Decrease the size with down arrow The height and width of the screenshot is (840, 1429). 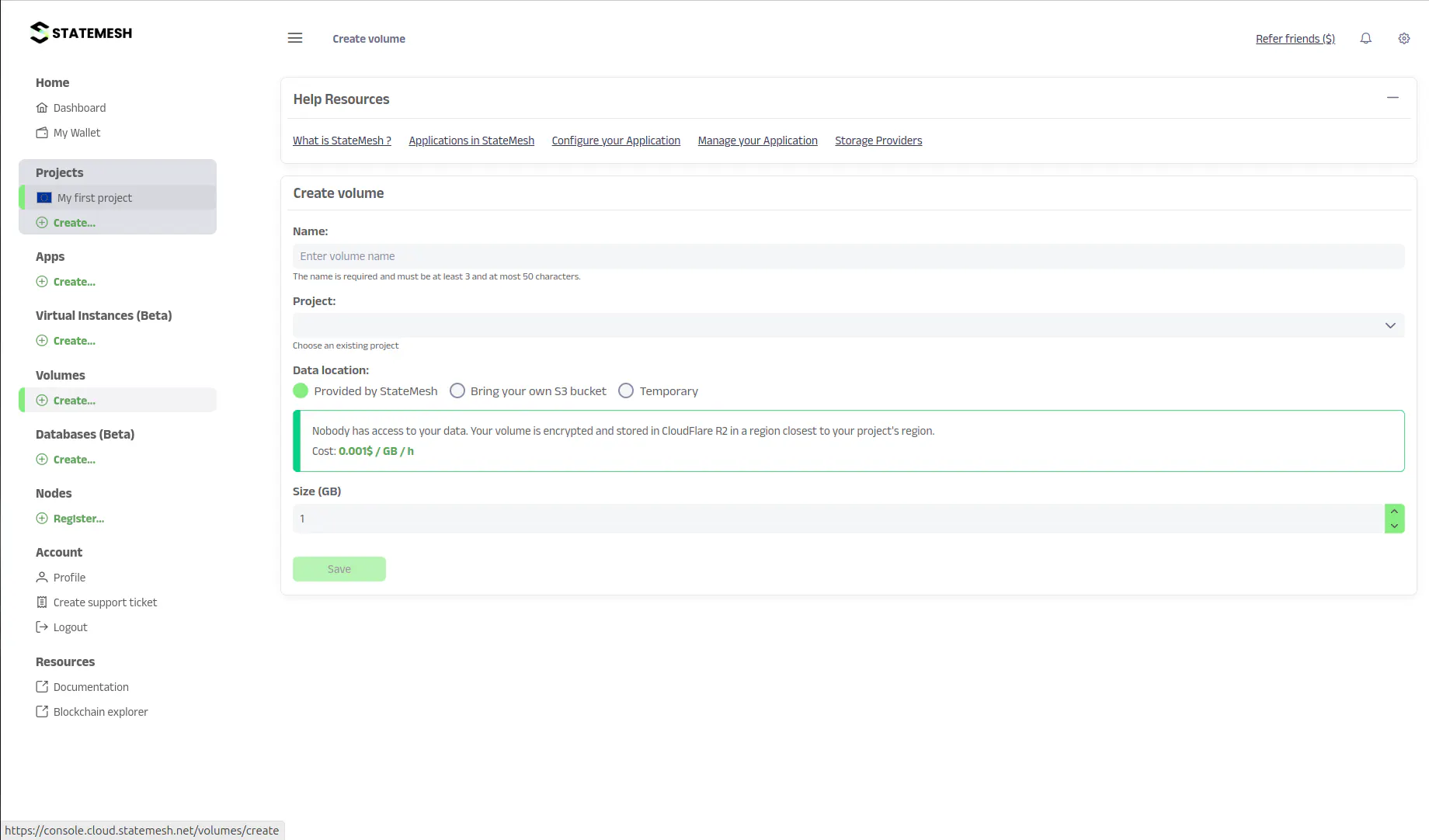(1394, 526)
